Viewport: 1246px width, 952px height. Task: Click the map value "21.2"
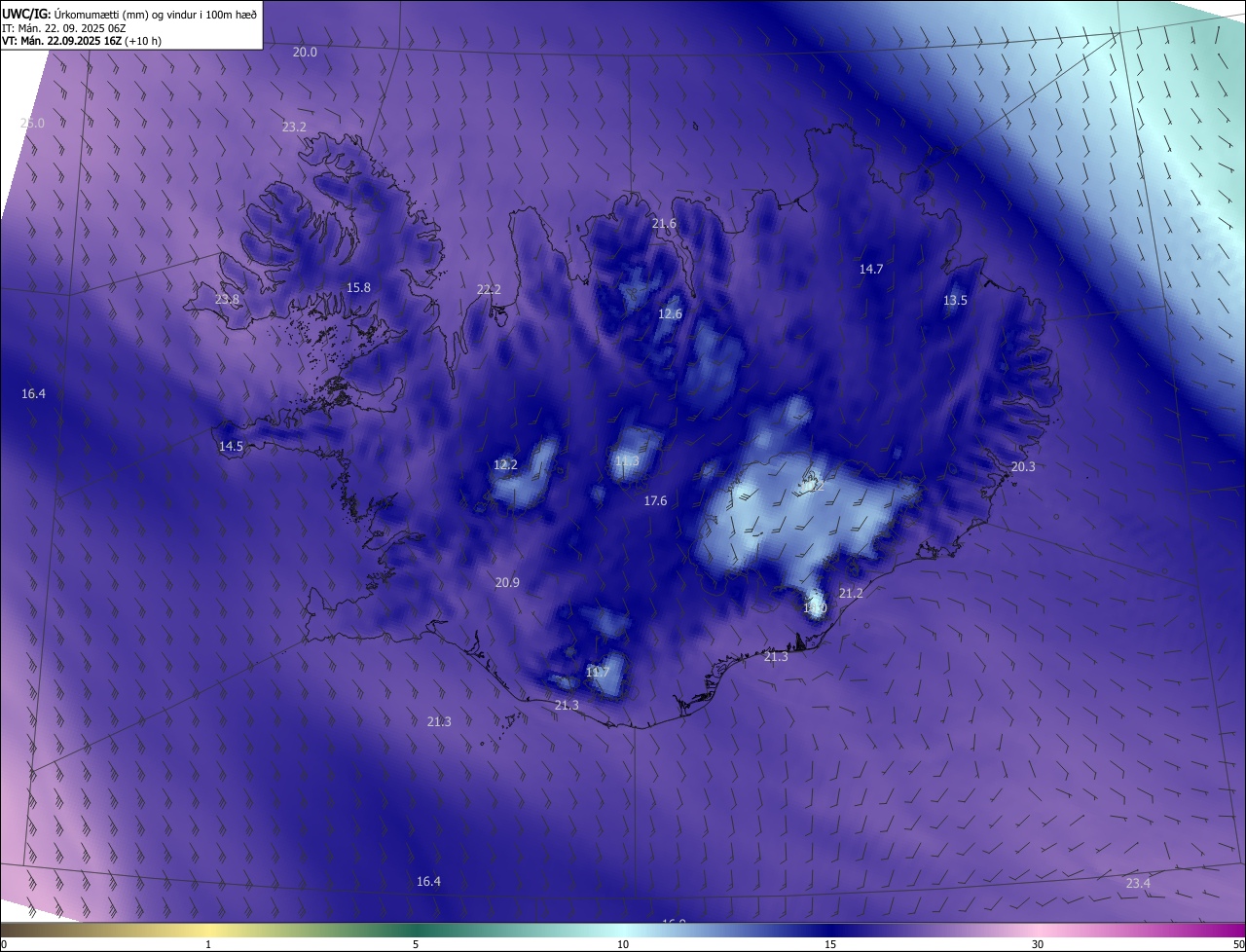851,593
